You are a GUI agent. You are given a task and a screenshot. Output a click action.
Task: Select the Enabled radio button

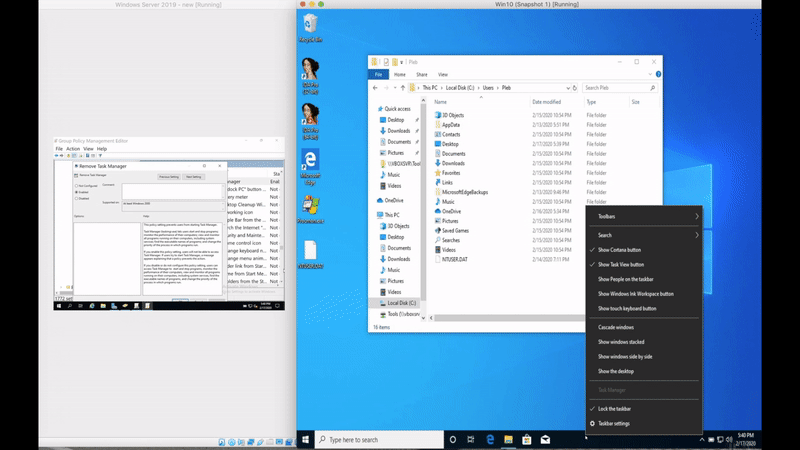[77, 192]
